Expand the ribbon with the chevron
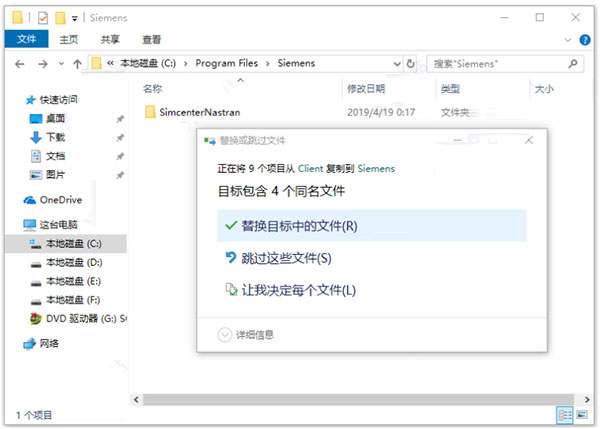This screenshot has width=600, height=429. click(567, 40)
